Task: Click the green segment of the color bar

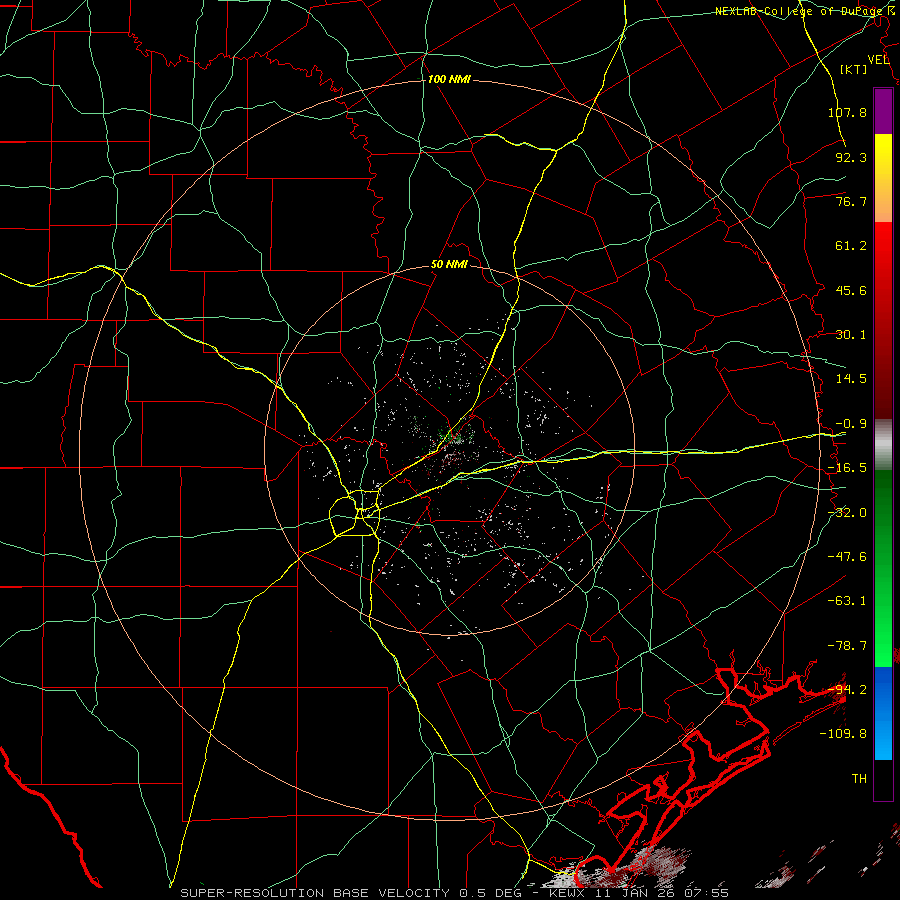Action: click(x=883, y=568)
